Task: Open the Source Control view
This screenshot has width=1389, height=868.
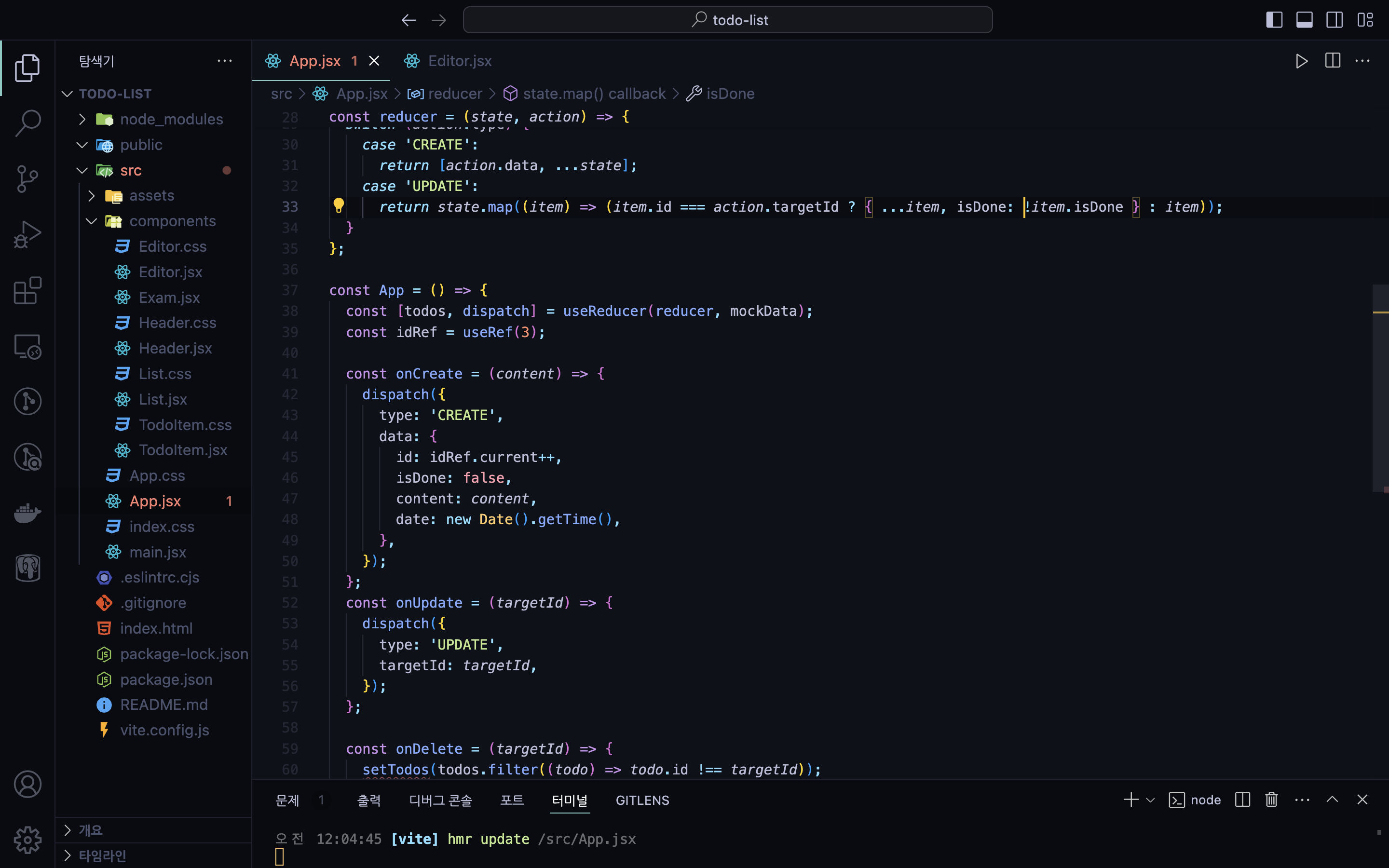Action: [27, 179]
